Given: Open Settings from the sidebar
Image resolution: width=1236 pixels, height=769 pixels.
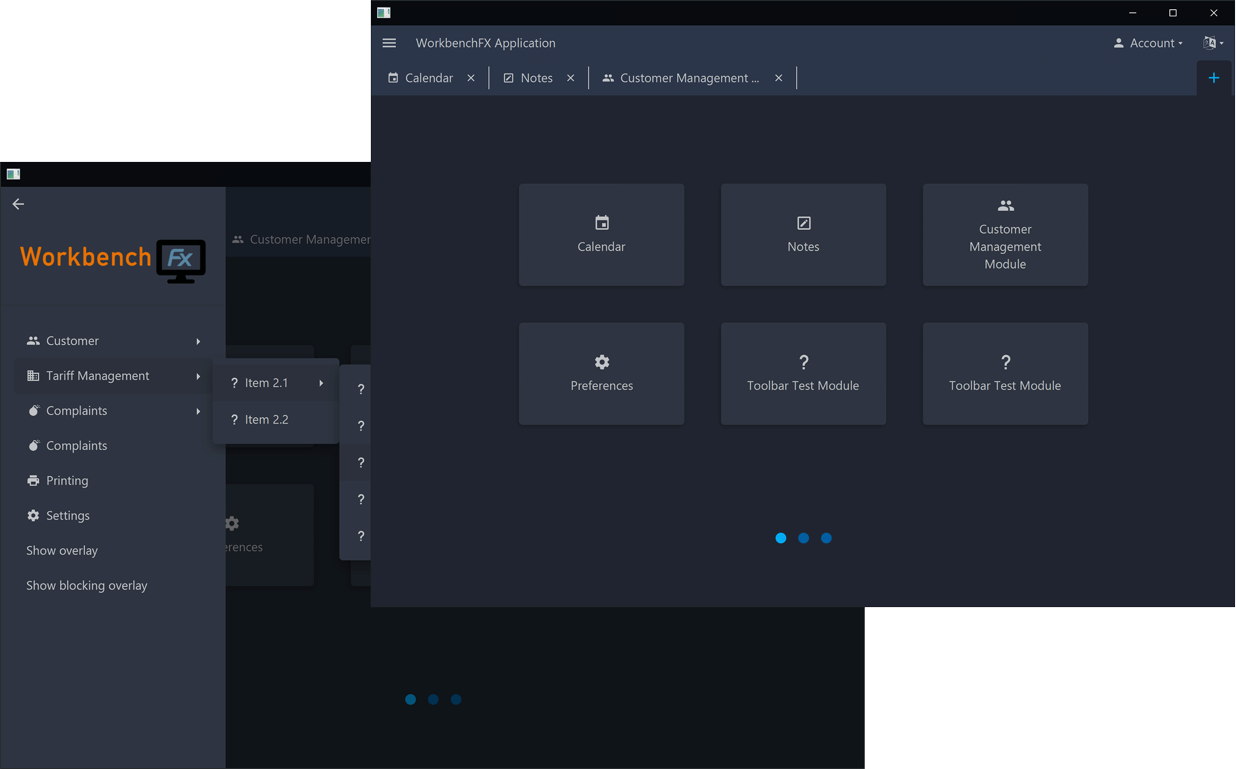Looking at the screenshot, I should 67,515.
